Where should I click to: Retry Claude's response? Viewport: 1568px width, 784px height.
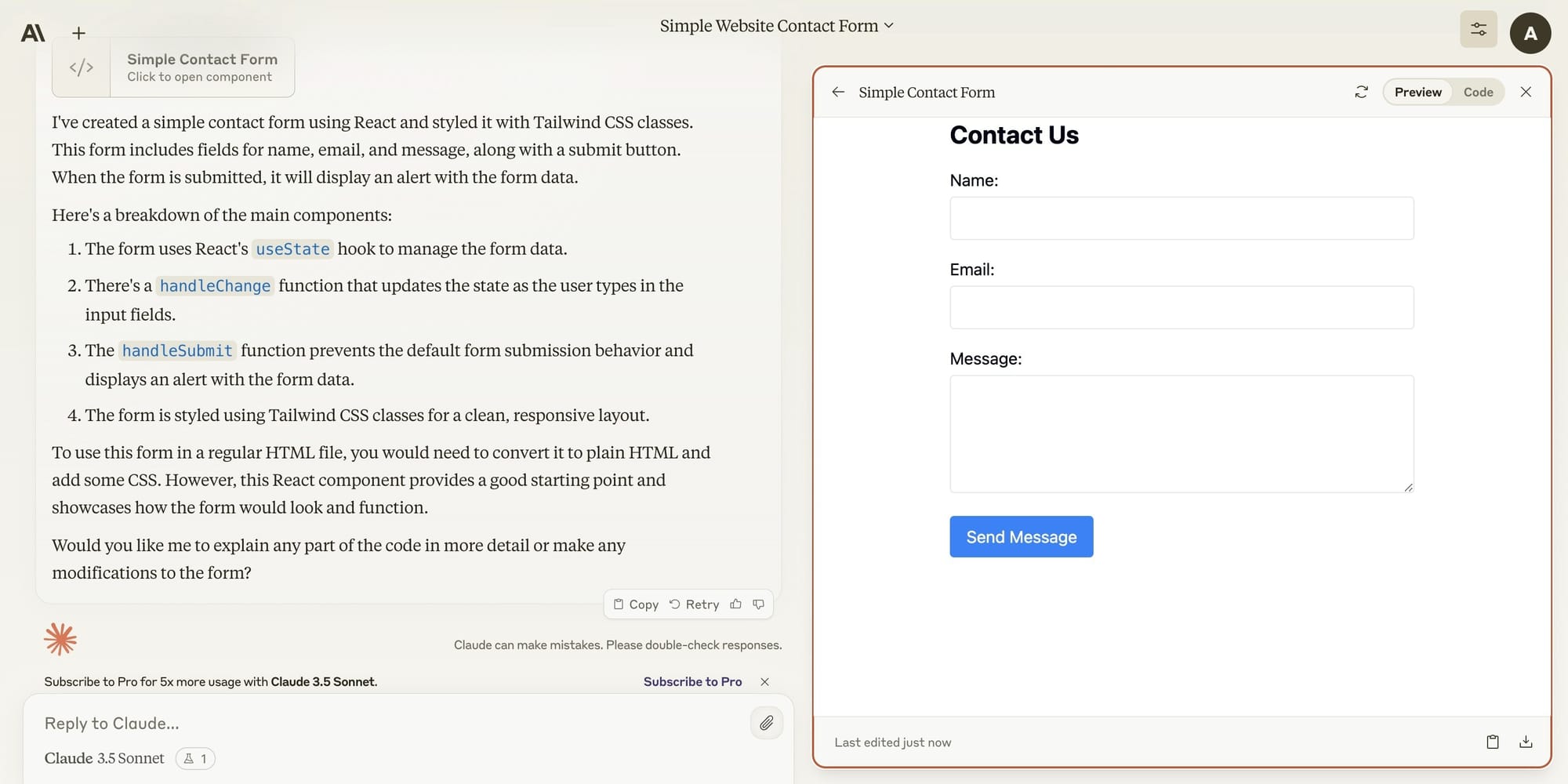pos(693,604)
